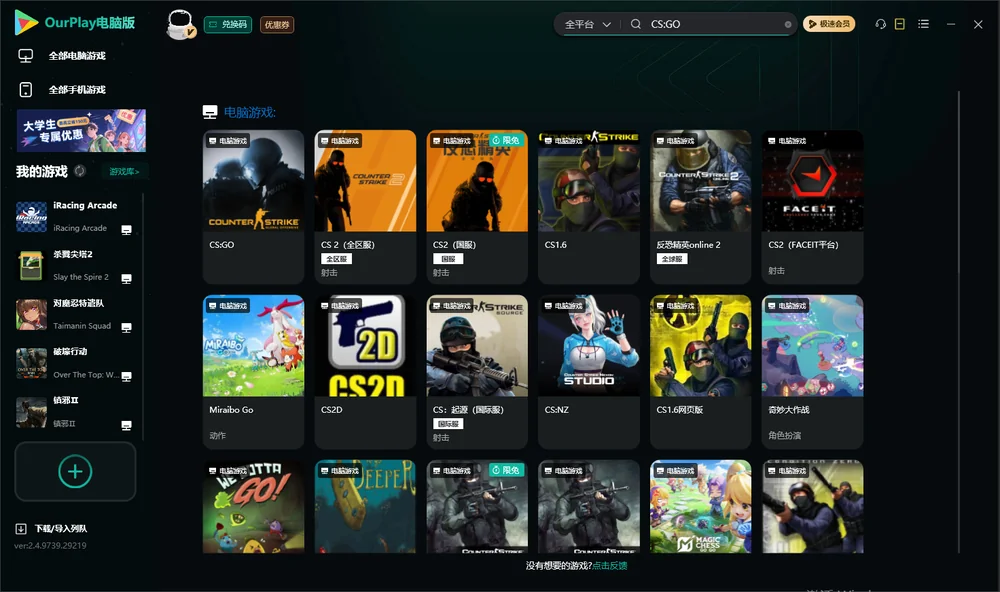Image resolution: width=1000 pixels, height=592 pixels.
Task: Click the OurPlay logo icon
Action: (x=26, y=22)
